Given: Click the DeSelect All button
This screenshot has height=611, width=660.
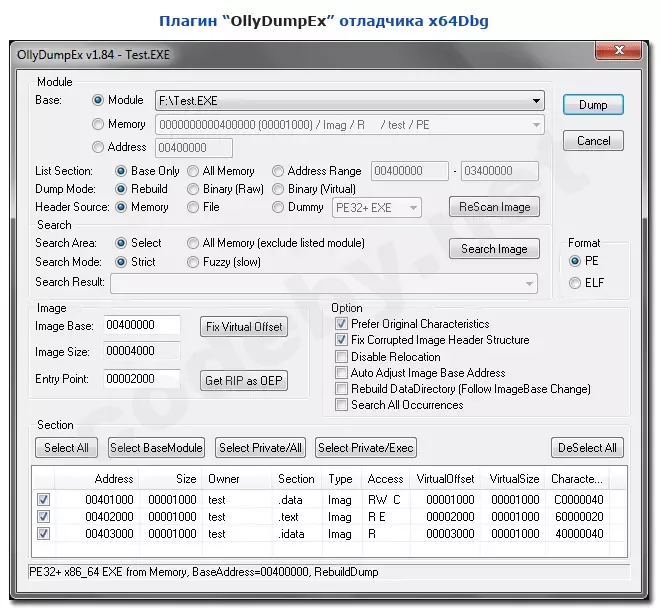Looking at the screenshot, I should (587, 448).
